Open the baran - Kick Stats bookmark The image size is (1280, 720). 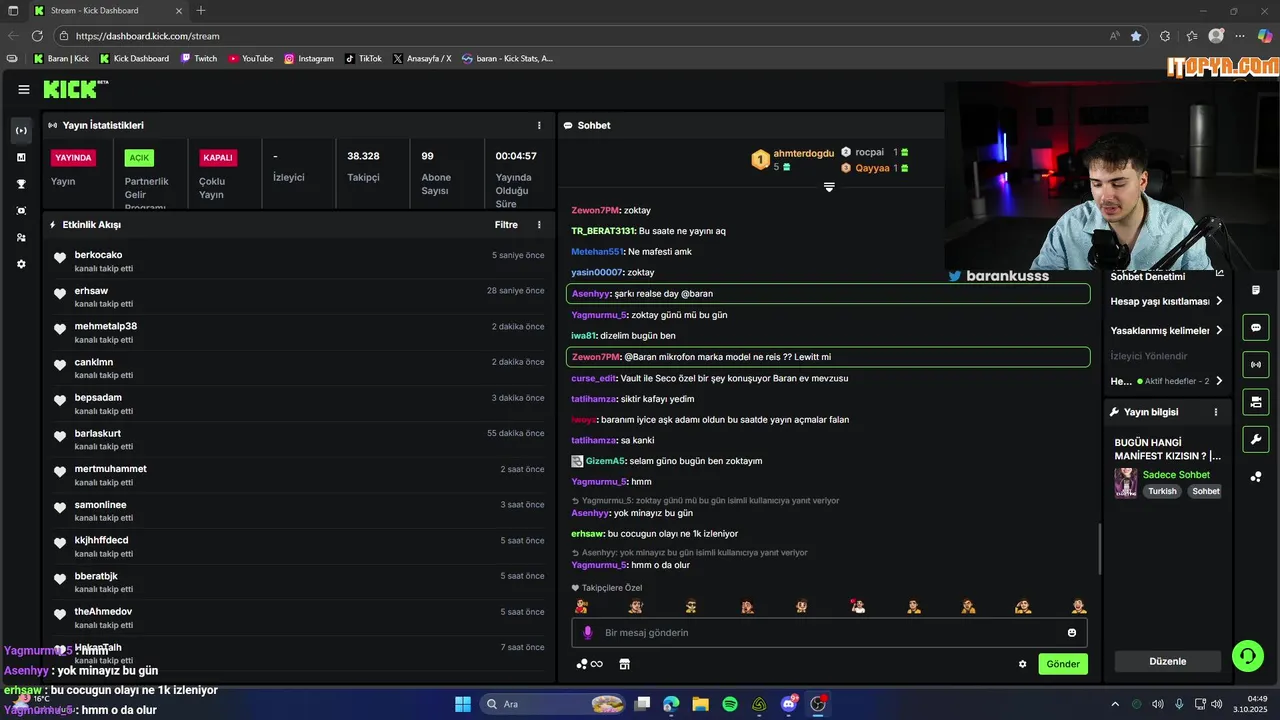click(507, 58)
